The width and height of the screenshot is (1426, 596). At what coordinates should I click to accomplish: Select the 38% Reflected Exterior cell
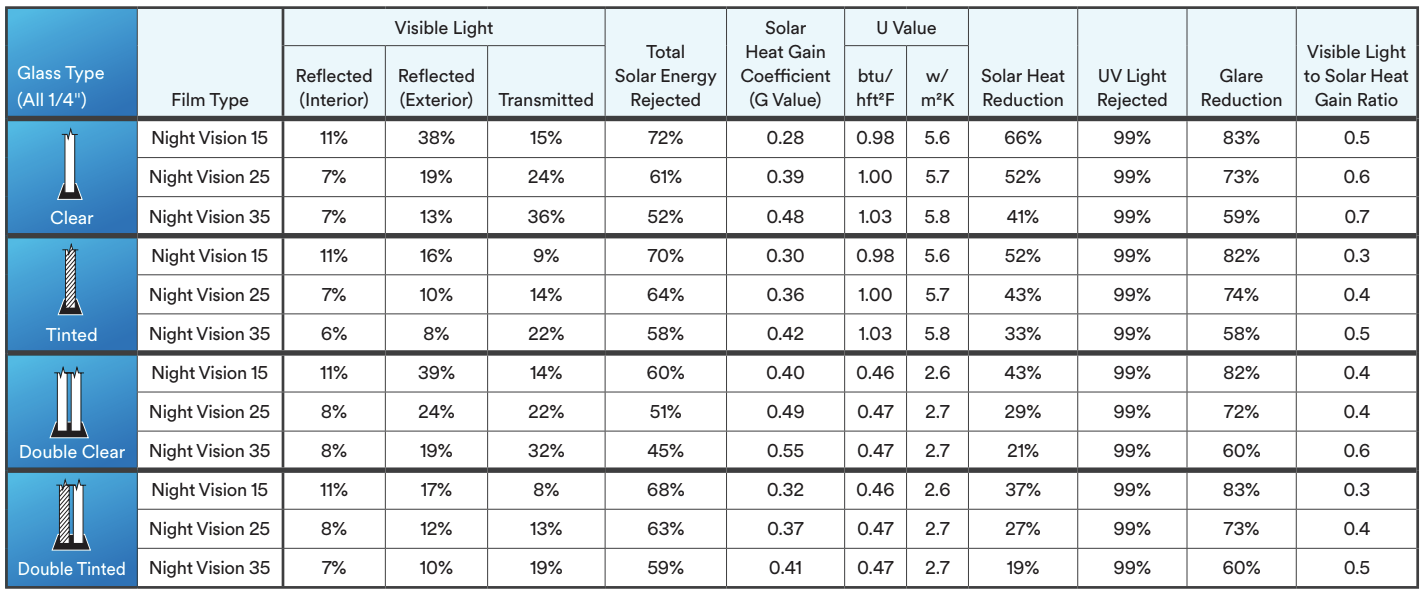click(x=436, y=138)
